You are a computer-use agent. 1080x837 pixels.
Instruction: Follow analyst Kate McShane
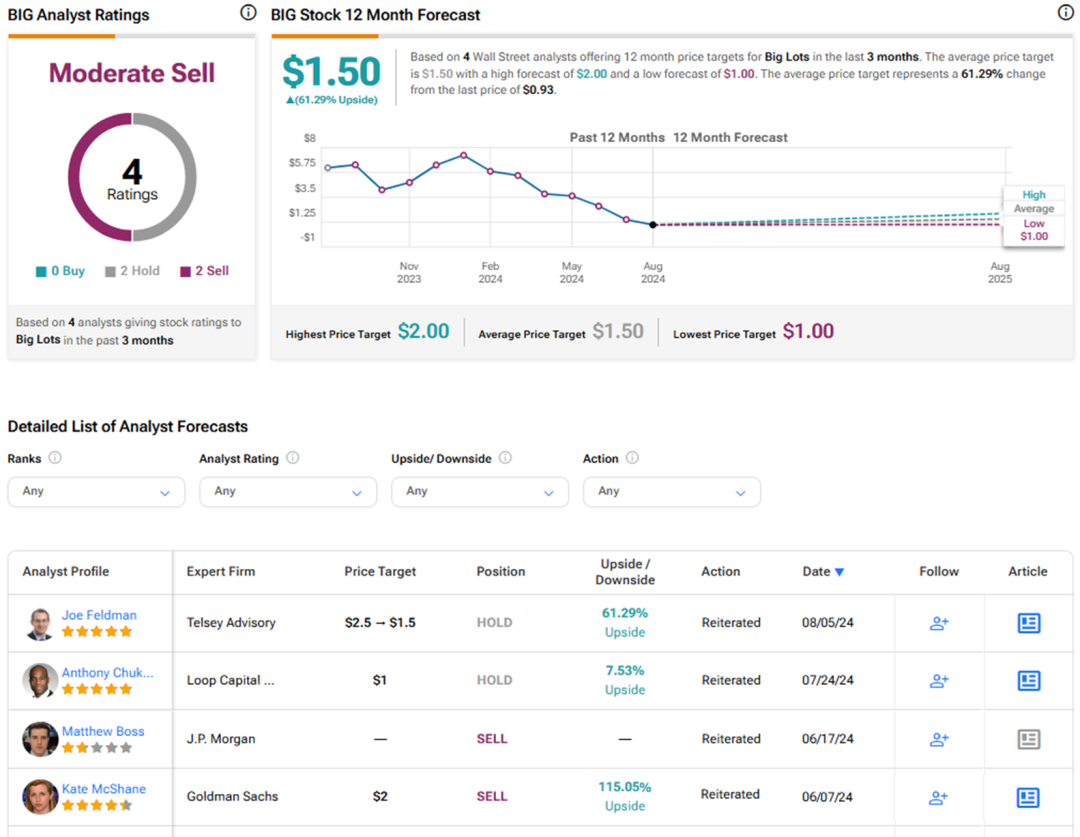(x=939, y=797)
